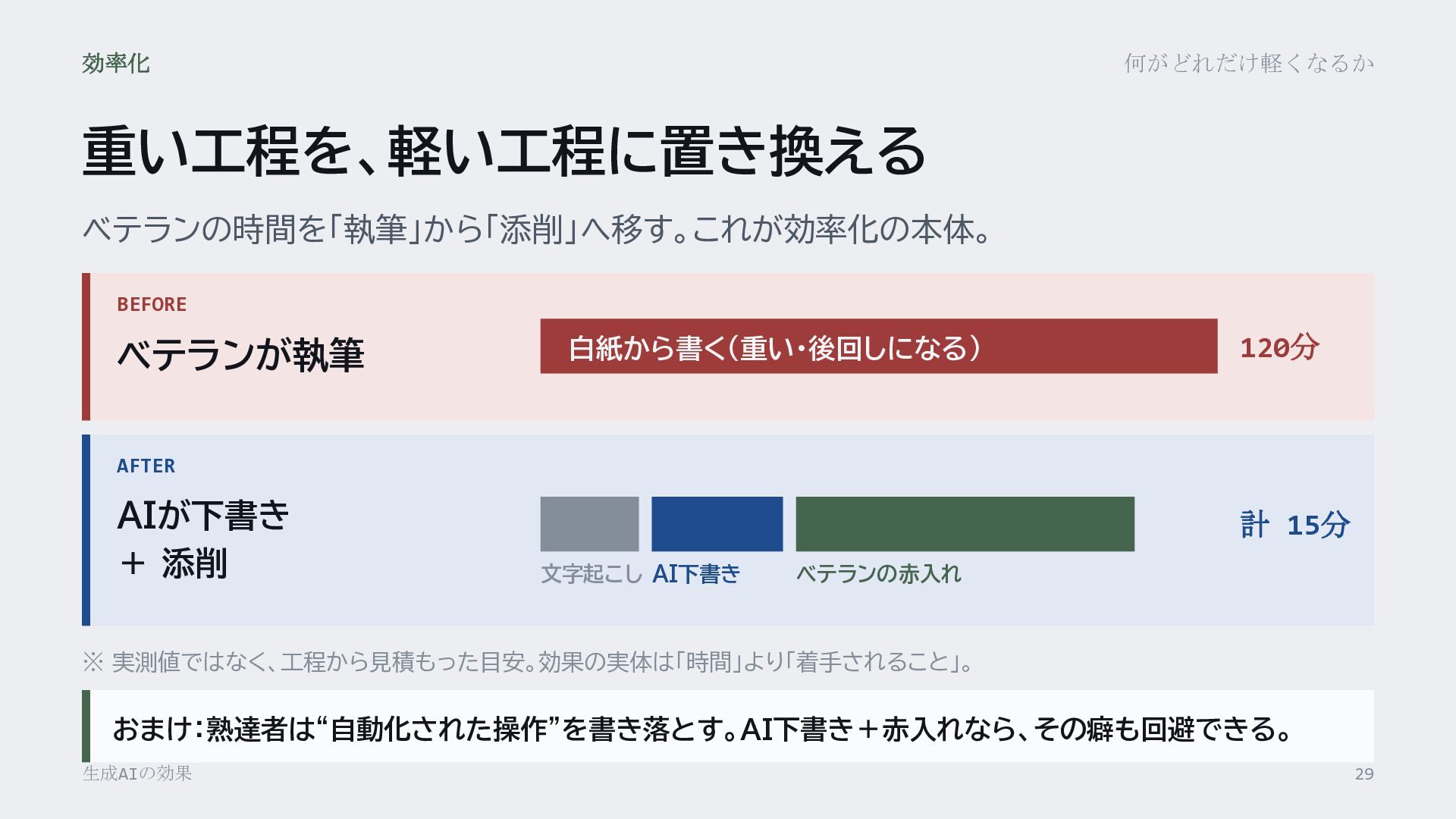The image size is (1456, 819).
Task: Select the blue AI下書き bar segment
Action: click(x=717, y=524)
